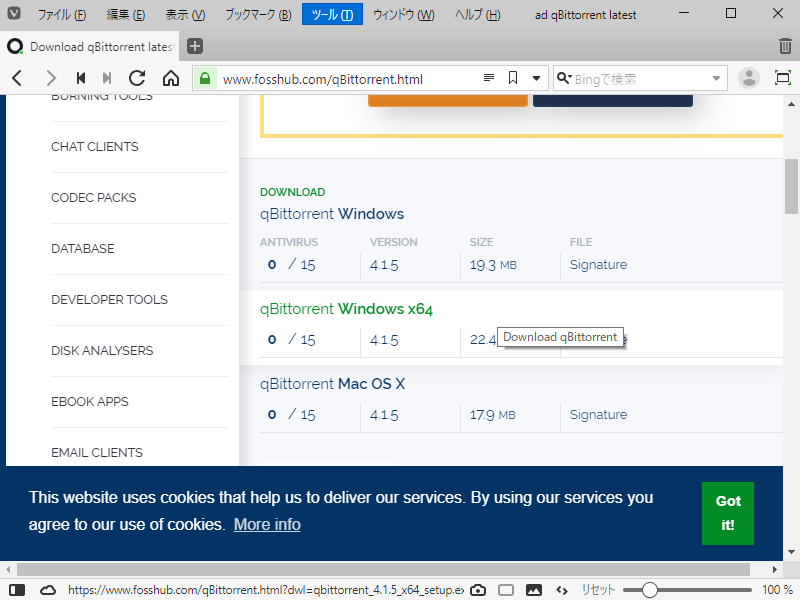Click the vertical scrollbar up arrow
The image size is (800, 600).
[x=791, y=104]
